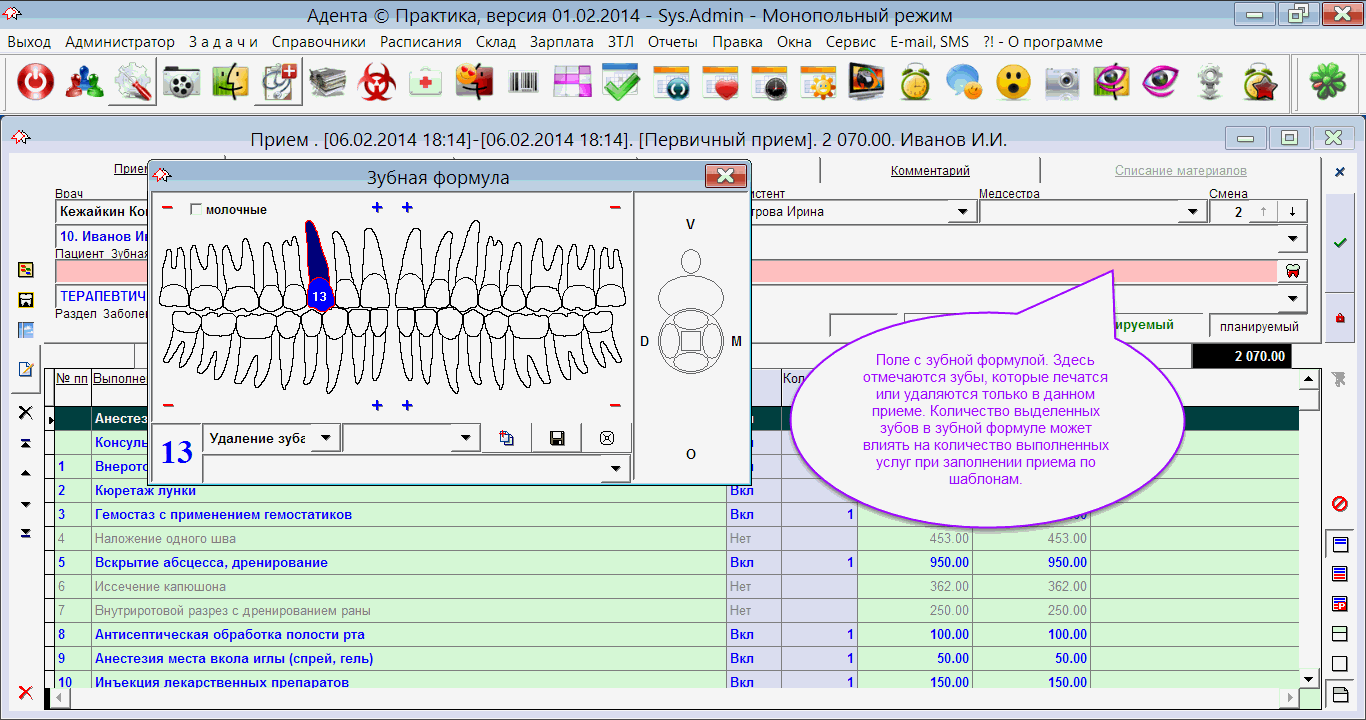Toggle Вкл on Гемостаз с применением гемостатиков row
The height and width of the screenshot is (720, 1366).
click(x=741, y=515)
